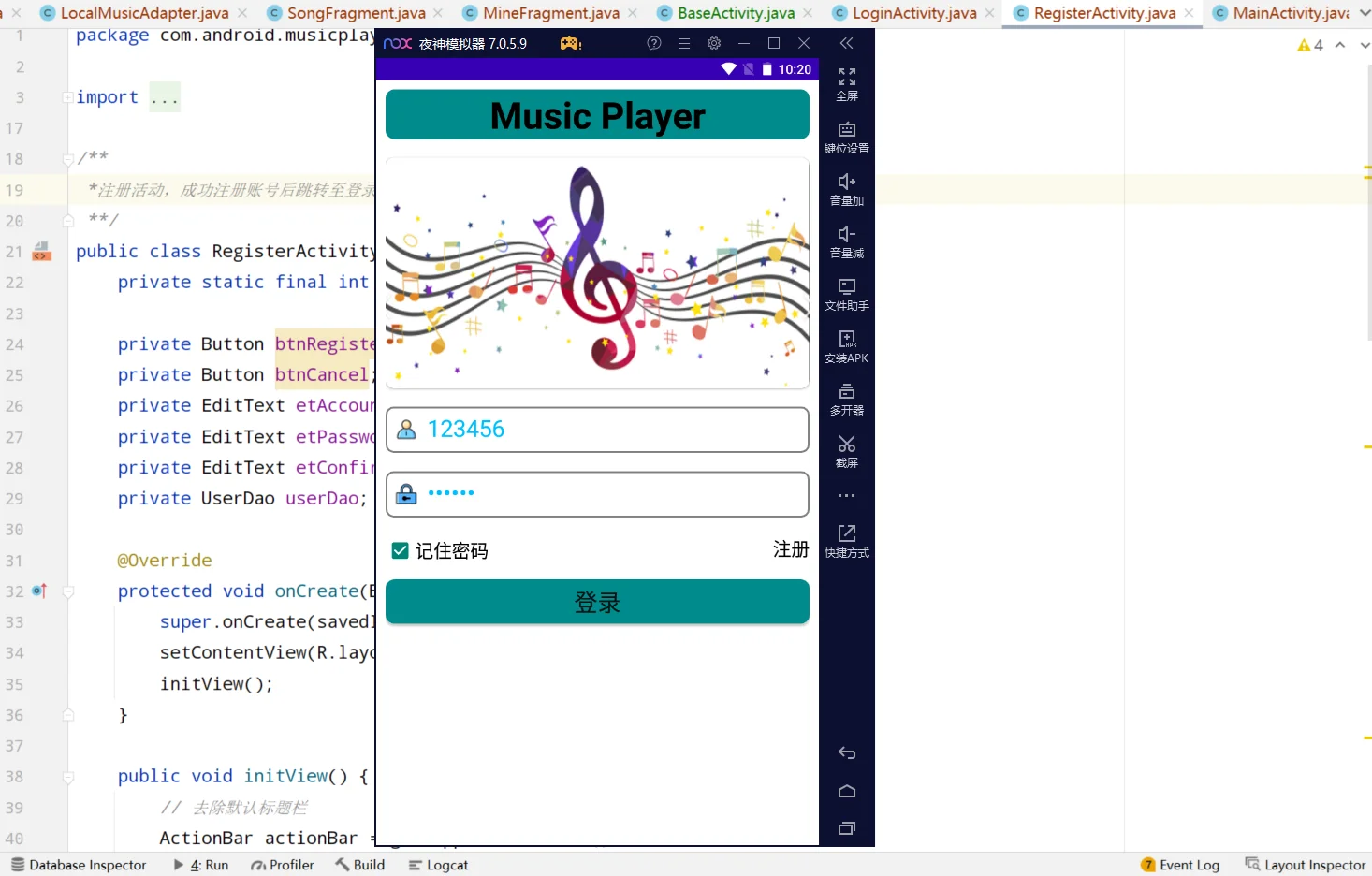This screenshot has height=876, width=1372.
Task: Click the 安装APK install icon
Action: tap(847, 346)
